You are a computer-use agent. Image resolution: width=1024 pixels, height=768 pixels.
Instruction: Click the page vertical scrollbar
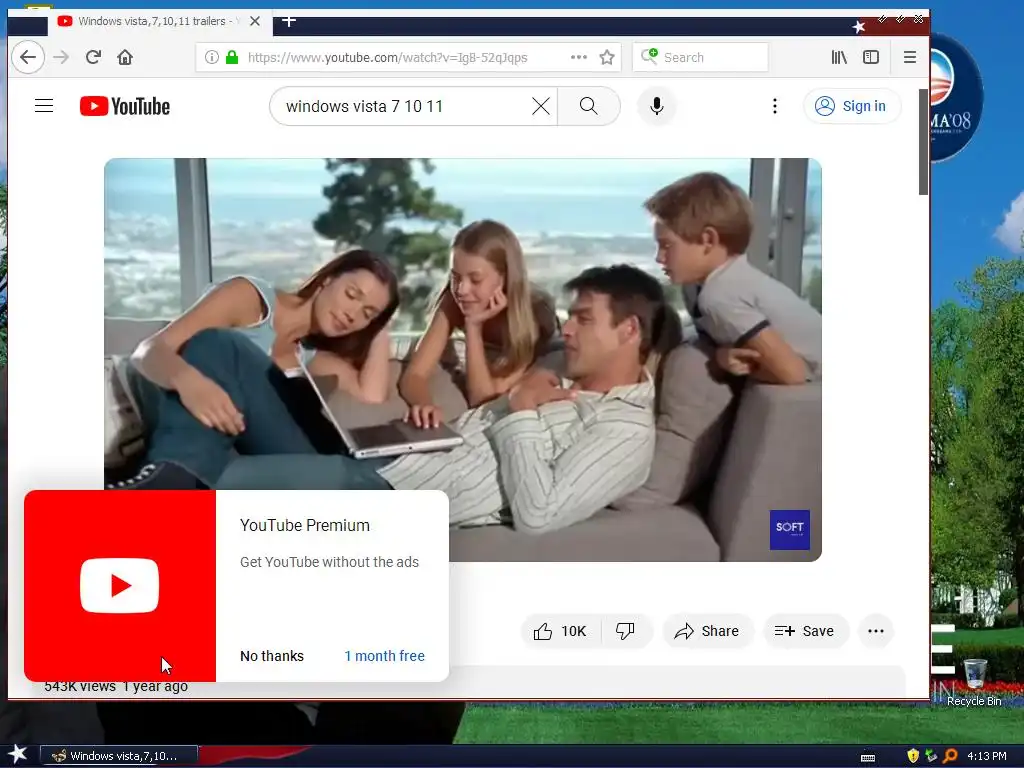click(x=923, y=142)
